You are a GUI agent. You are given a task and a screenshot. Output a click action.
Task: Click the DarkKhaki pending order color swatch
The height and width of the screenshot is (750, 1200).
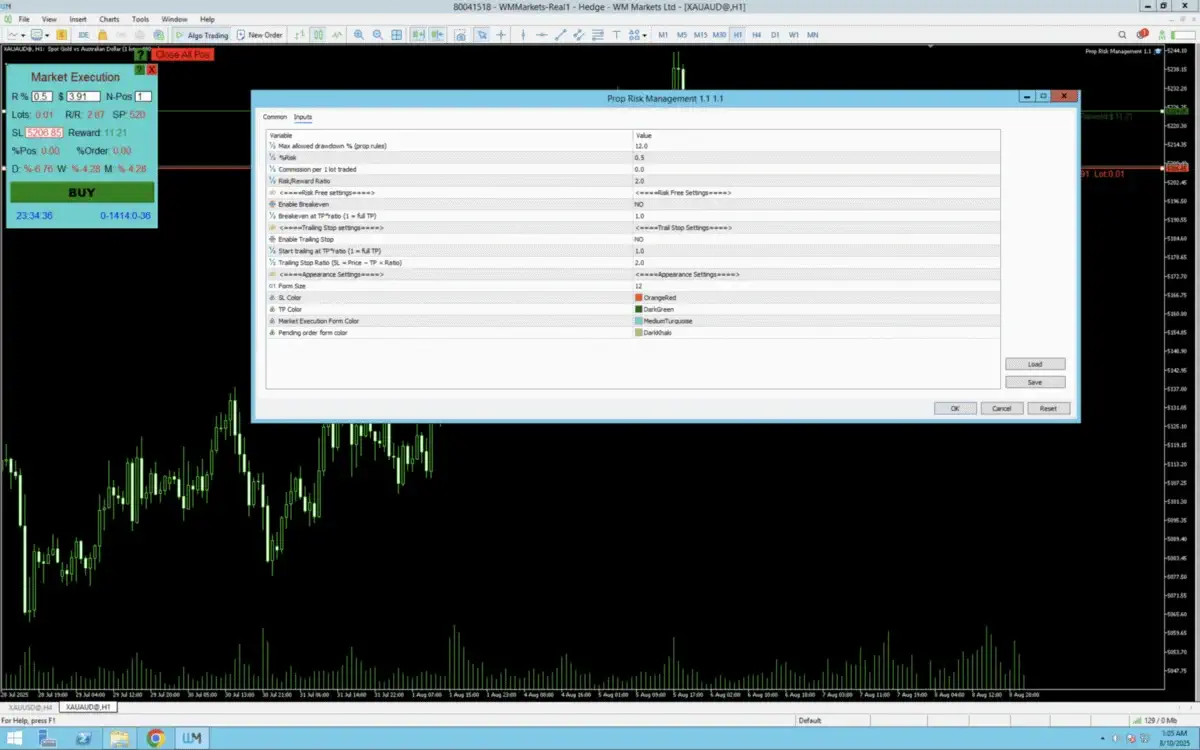(638, 333)
